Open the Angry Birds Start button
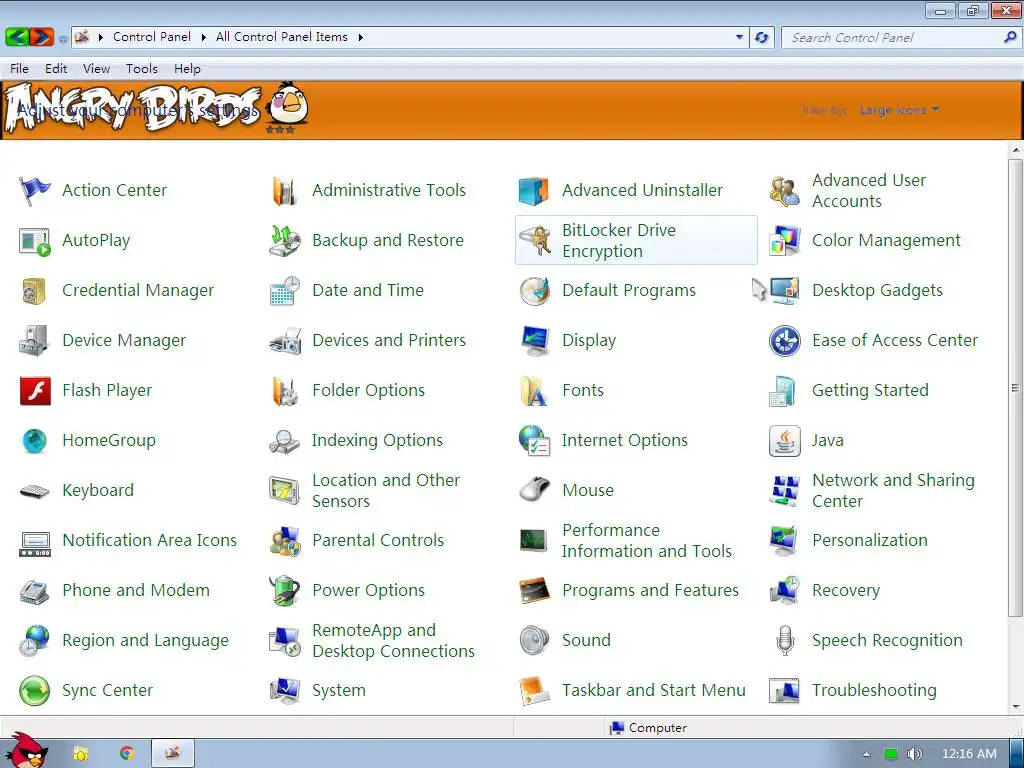 [25, 750]
